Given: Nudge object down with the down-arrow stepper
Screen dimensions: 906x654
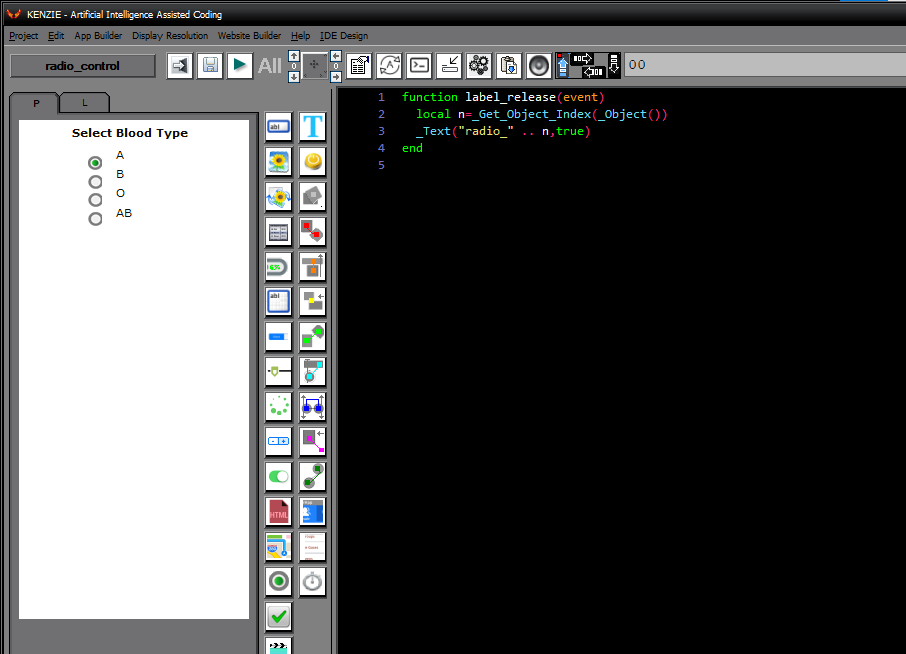Looking at the screenshot, I should 294,76.
